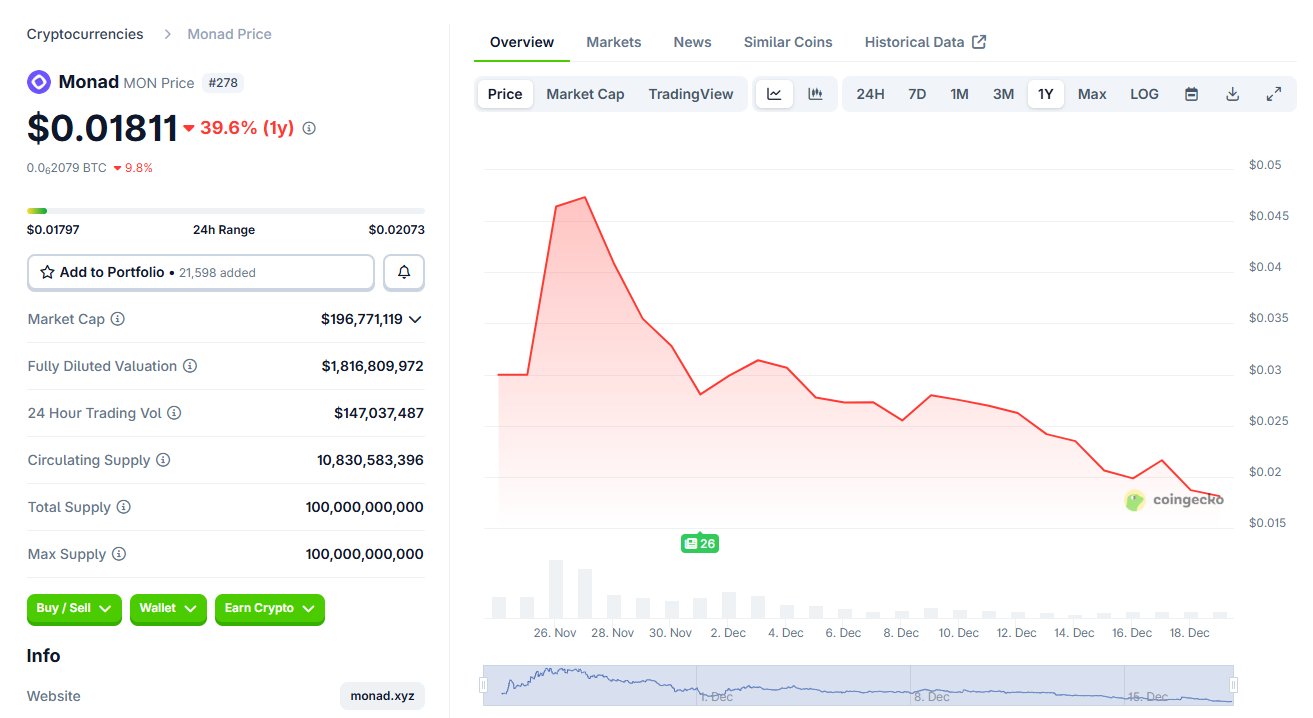Open the monad.xyz website link
This screenshot has width=1313, height=718.
coord(381,696)
